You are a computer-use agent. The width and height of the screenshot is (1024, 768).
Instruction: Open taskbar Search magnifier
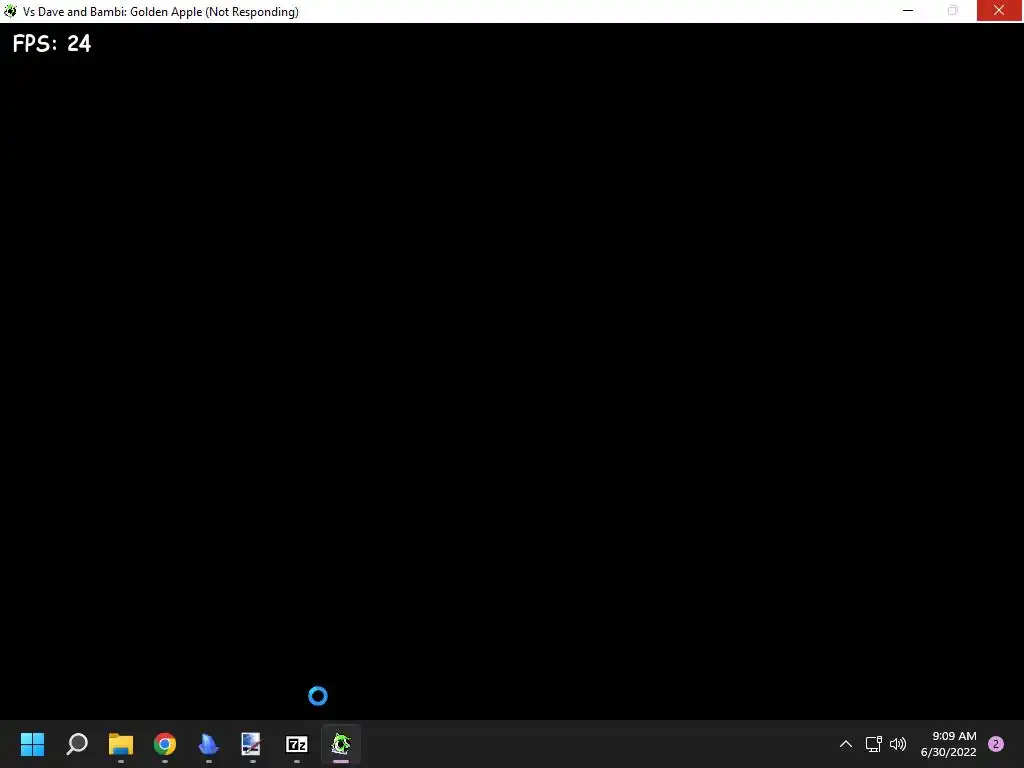[76, 744]
